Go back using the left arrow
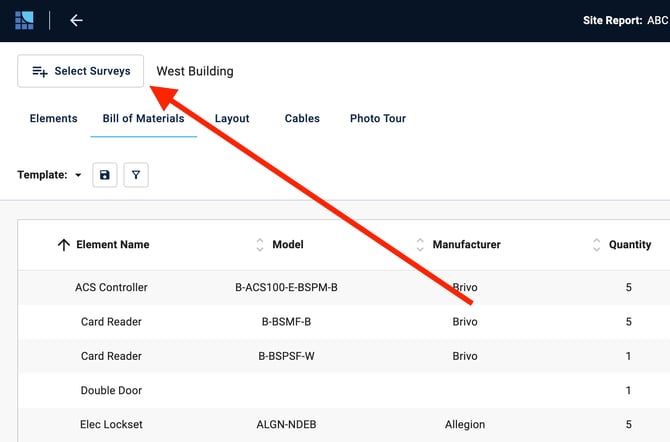This screenshot has height=442, width=670. click(x=76, y=20)
